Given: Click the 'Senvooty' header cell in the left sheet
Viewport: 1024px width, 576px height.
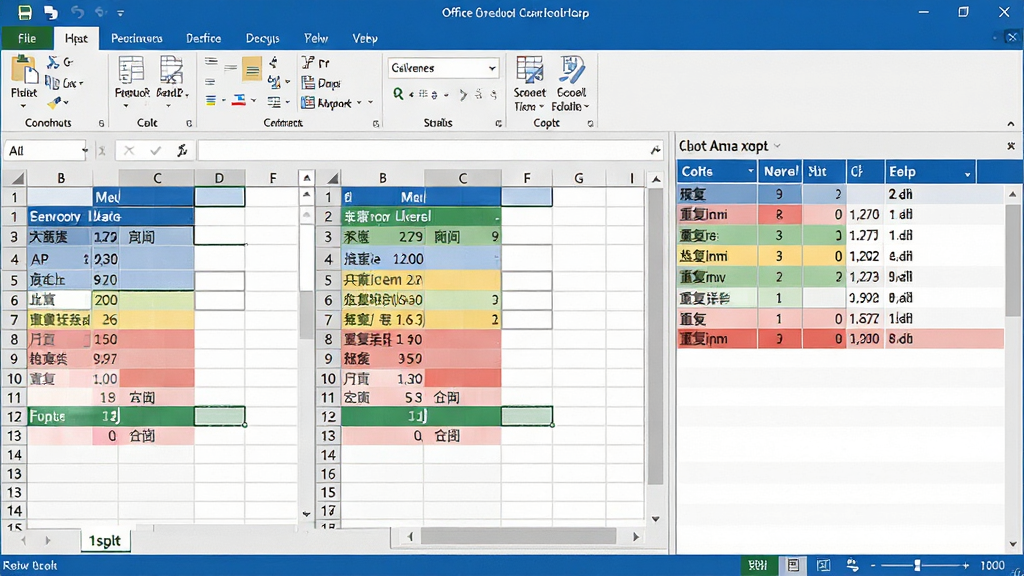Looking at the screenshot, I should 60,217.
